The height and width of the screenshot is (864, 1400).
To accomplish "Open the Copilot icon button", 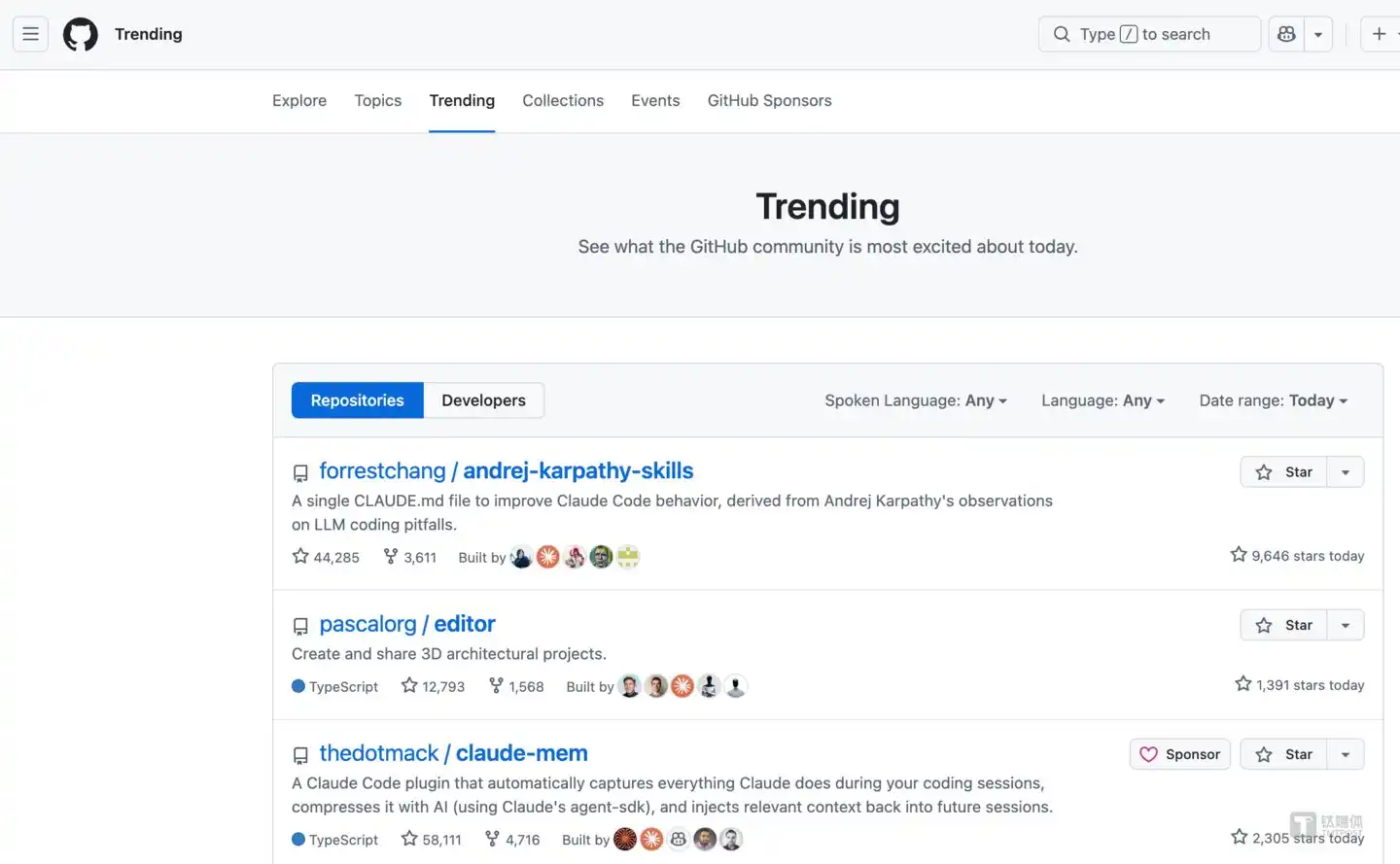I will [1286, 34].
